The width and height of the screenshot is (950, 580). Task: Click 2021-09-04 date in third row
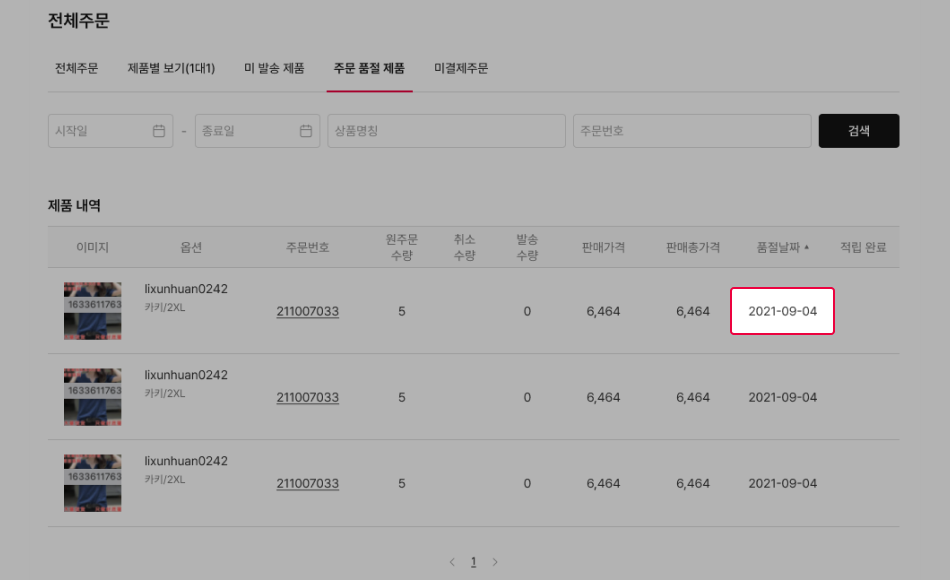[782, 484]
